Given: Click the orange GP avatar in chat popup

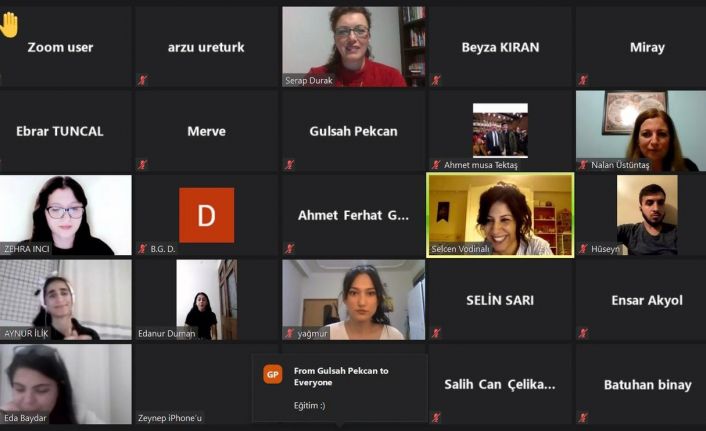Looking at the screenshot, I should 272,374.
